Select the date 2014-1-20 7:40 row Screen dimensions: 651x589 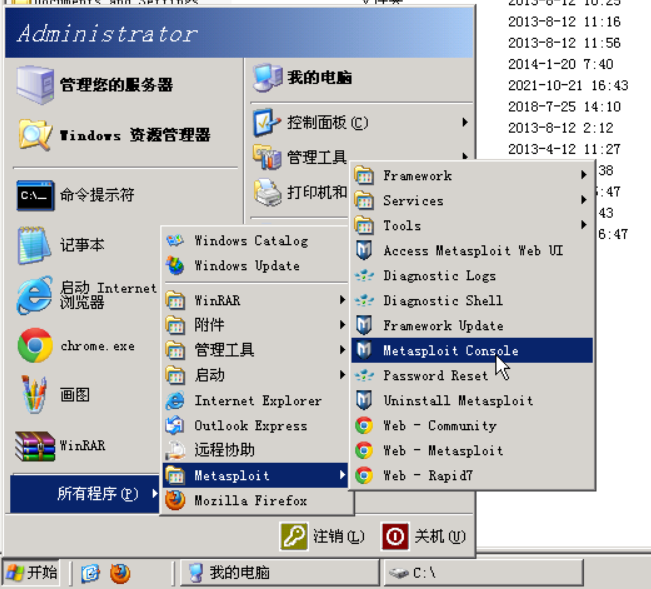pyautogui.click(x=560, y=64)
